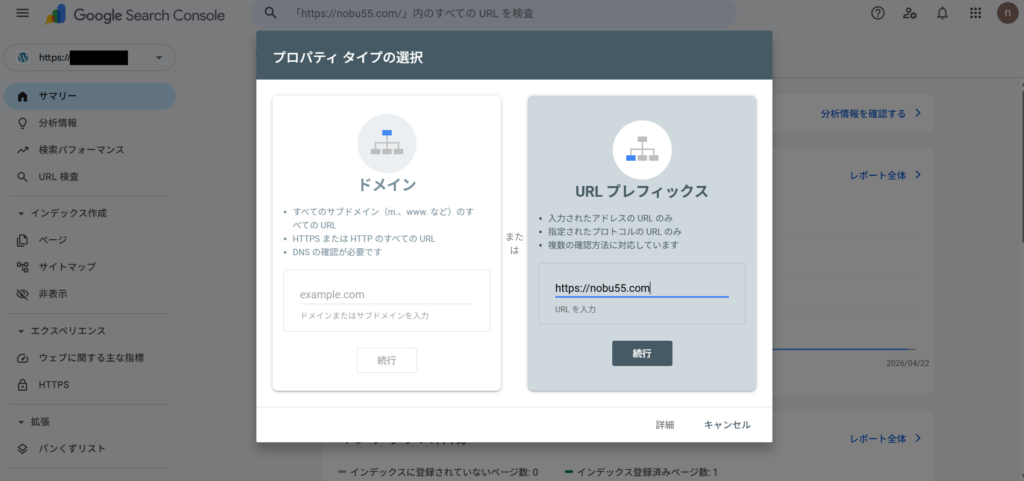Click the example.com domain input field

point(385,295)
